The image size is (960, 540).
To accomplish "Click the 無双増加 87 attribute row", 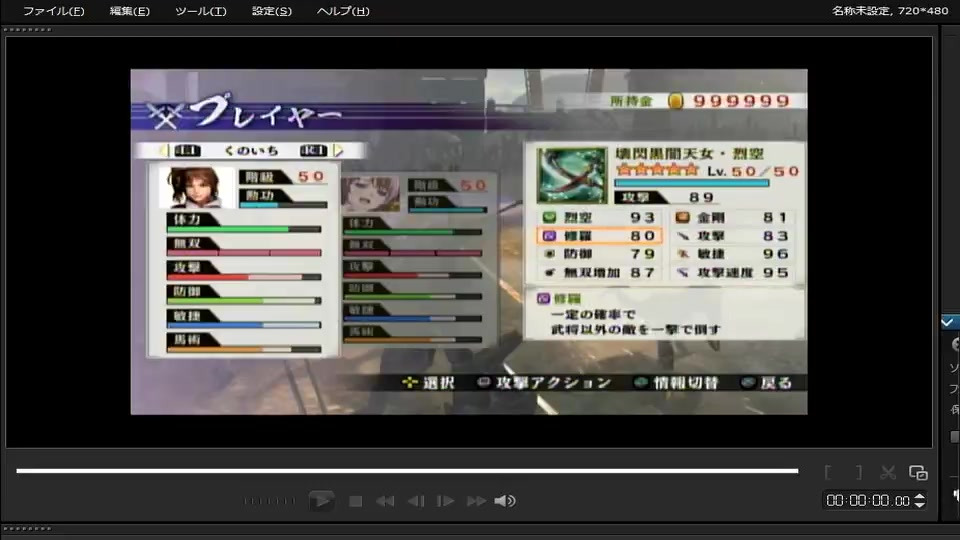I will tap(599, 272).
